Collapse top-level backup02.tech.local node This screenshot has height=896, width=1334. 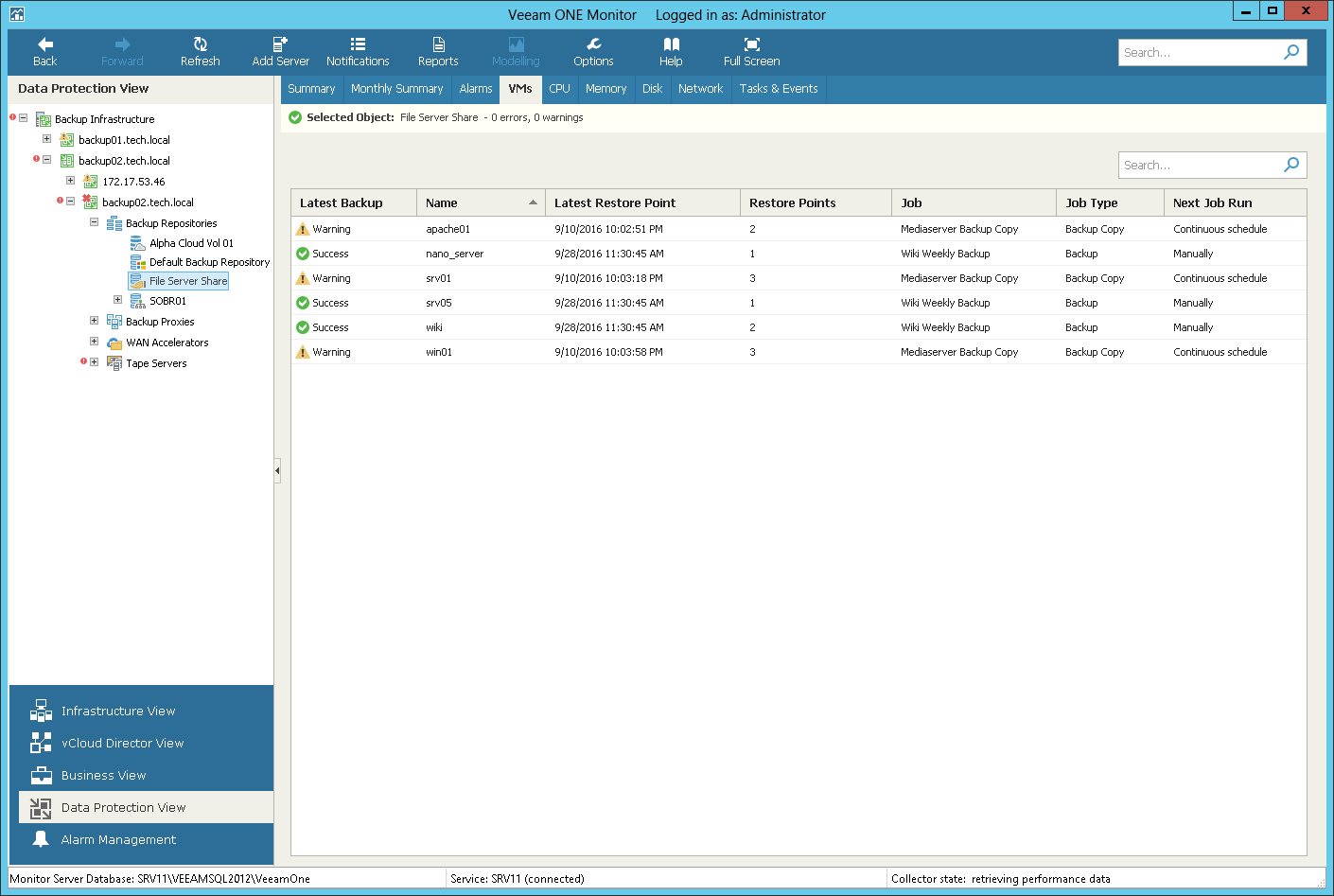coord(46,160)
